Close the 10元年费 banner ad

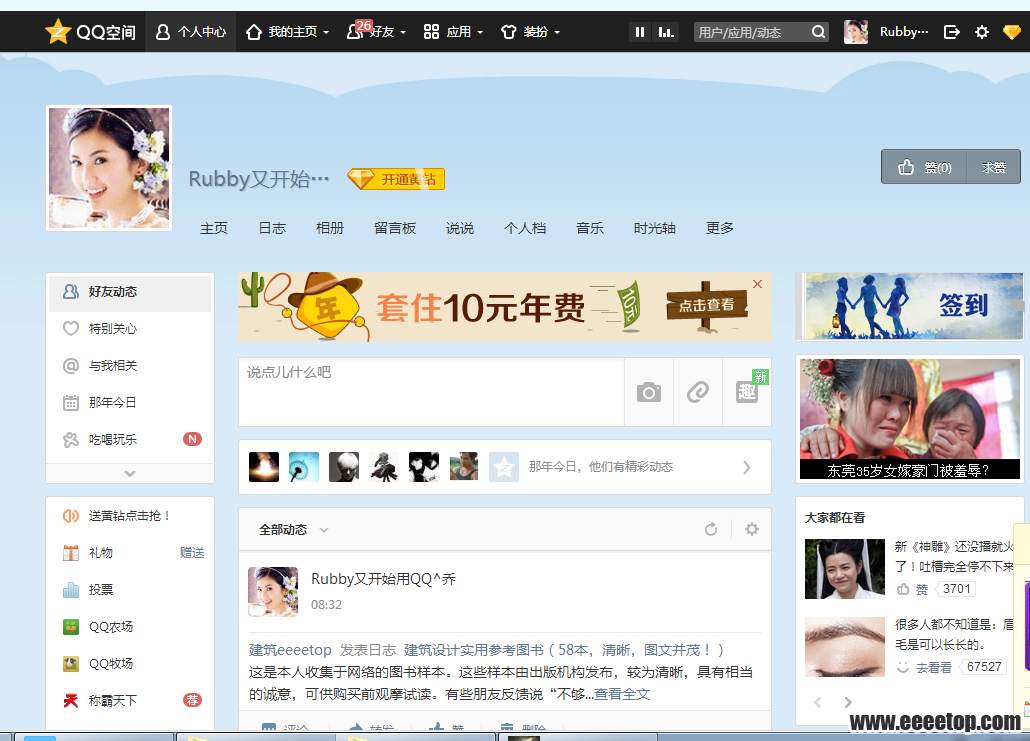757,284
